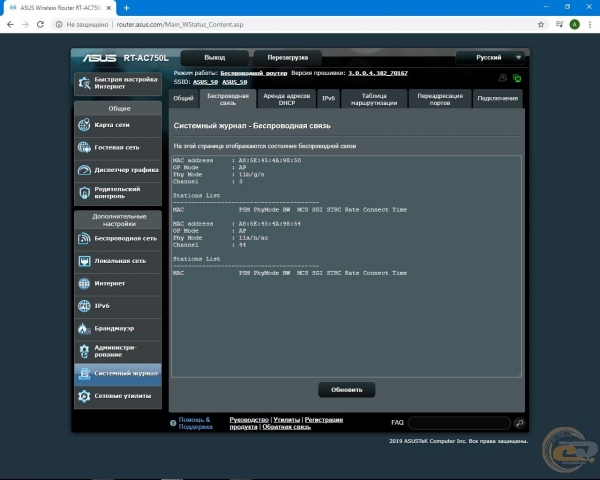Click the green network status icon
Screen dimensions: 600x480
pyautogui.click(x=517, y=78)
